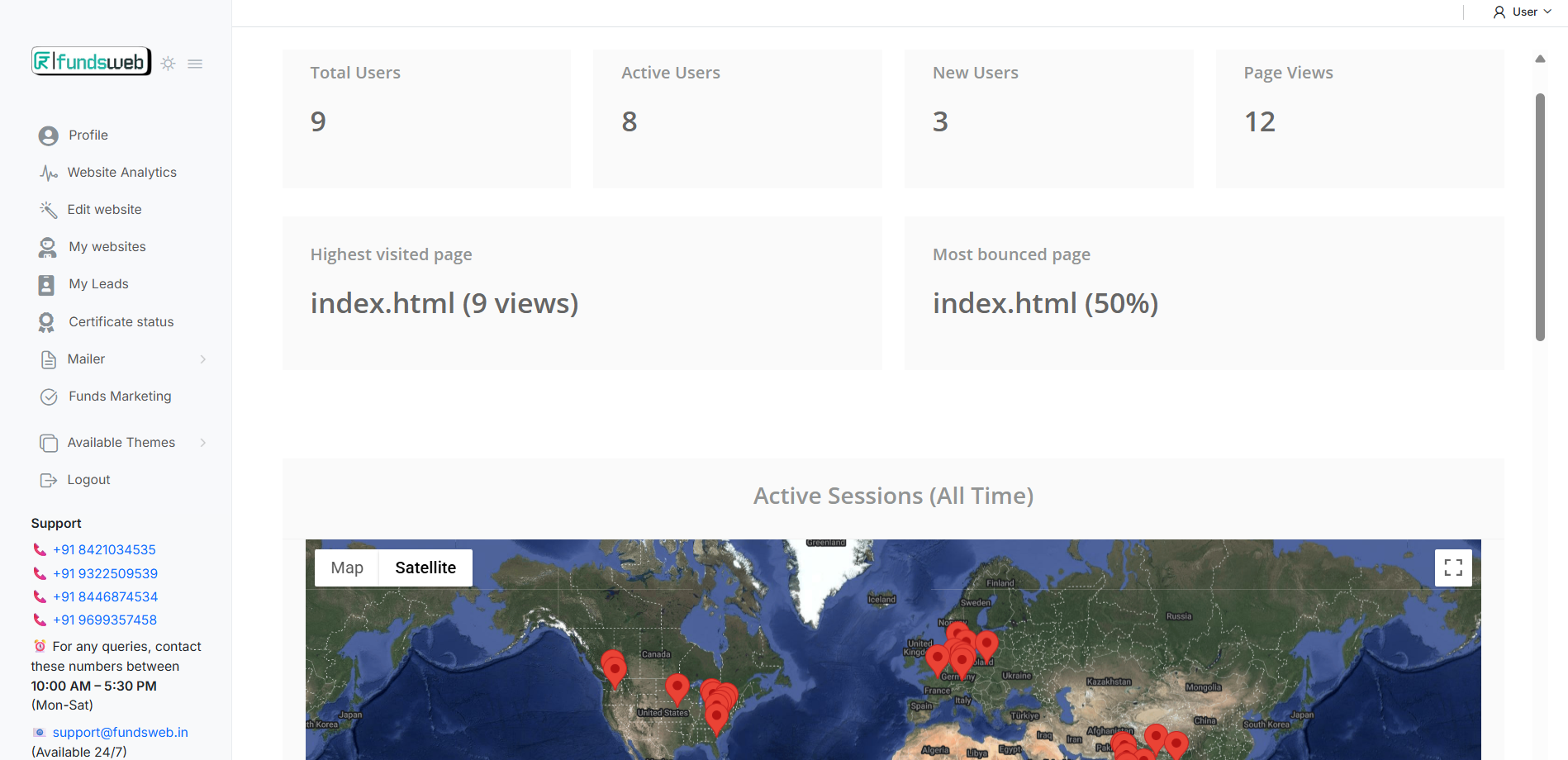Expand the Available Themes submenu chevron
Viewport: 1568px width, 760px height.
pyautogui.click(x=203, y=443)
